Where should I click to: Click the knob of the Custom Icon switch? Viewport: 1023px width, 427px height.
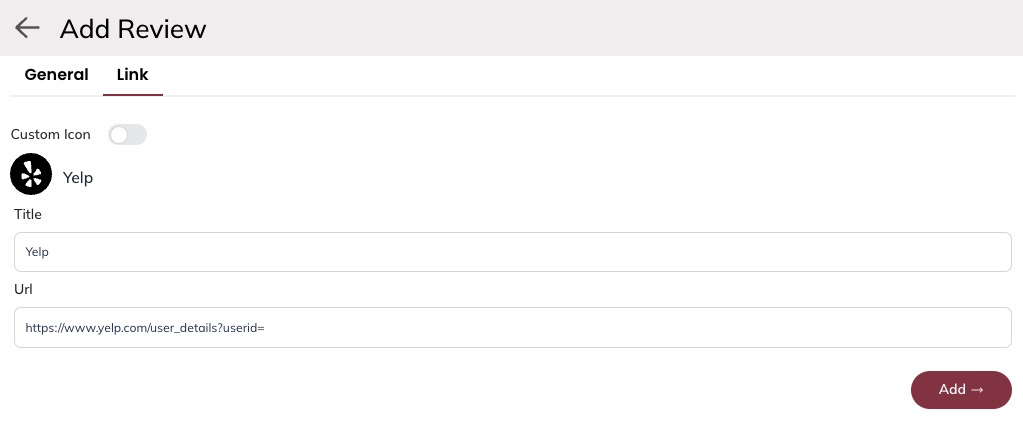[120, 134]
